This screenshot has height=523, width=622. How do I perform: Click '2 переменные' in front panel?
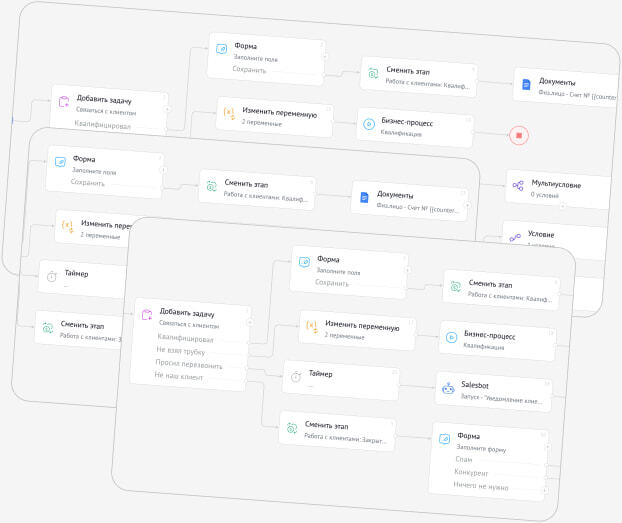pos(344,336)
